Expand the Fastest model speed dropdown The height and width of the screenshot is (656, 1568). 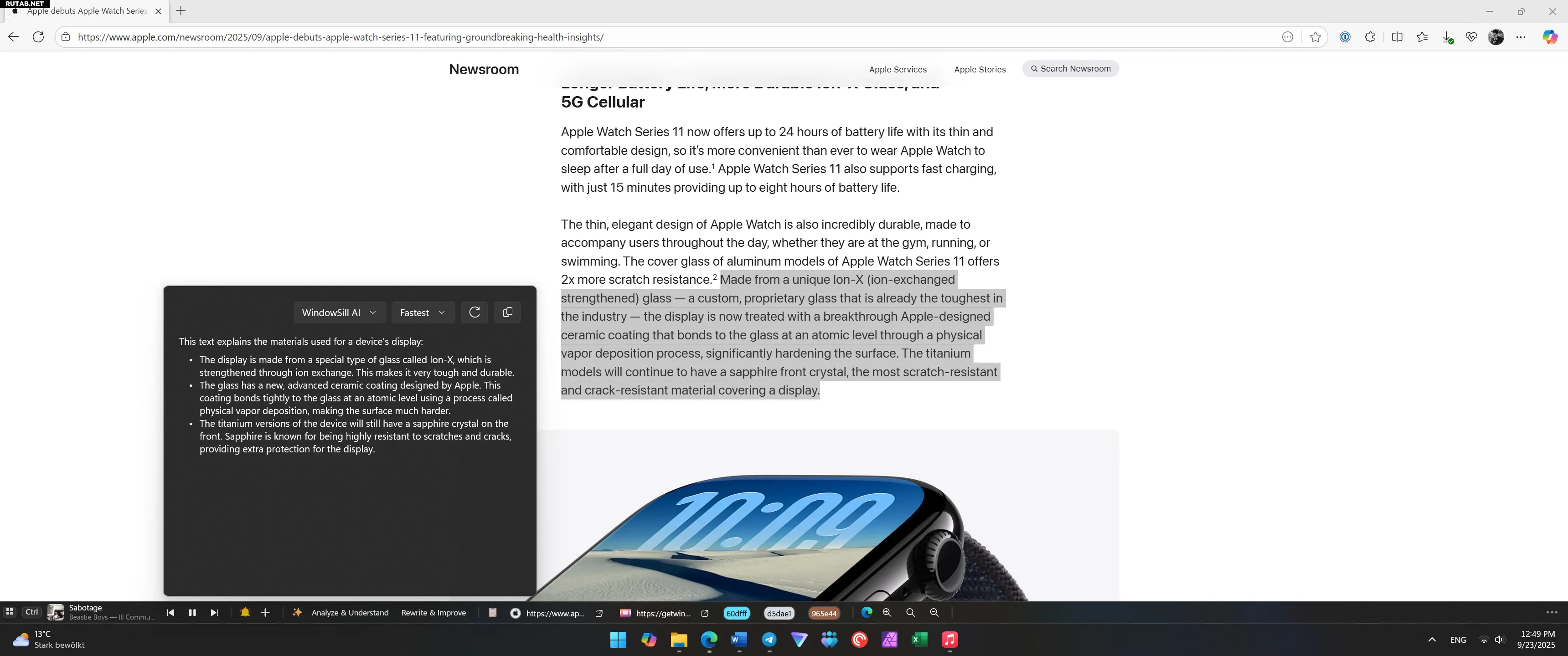coord(423,313)
